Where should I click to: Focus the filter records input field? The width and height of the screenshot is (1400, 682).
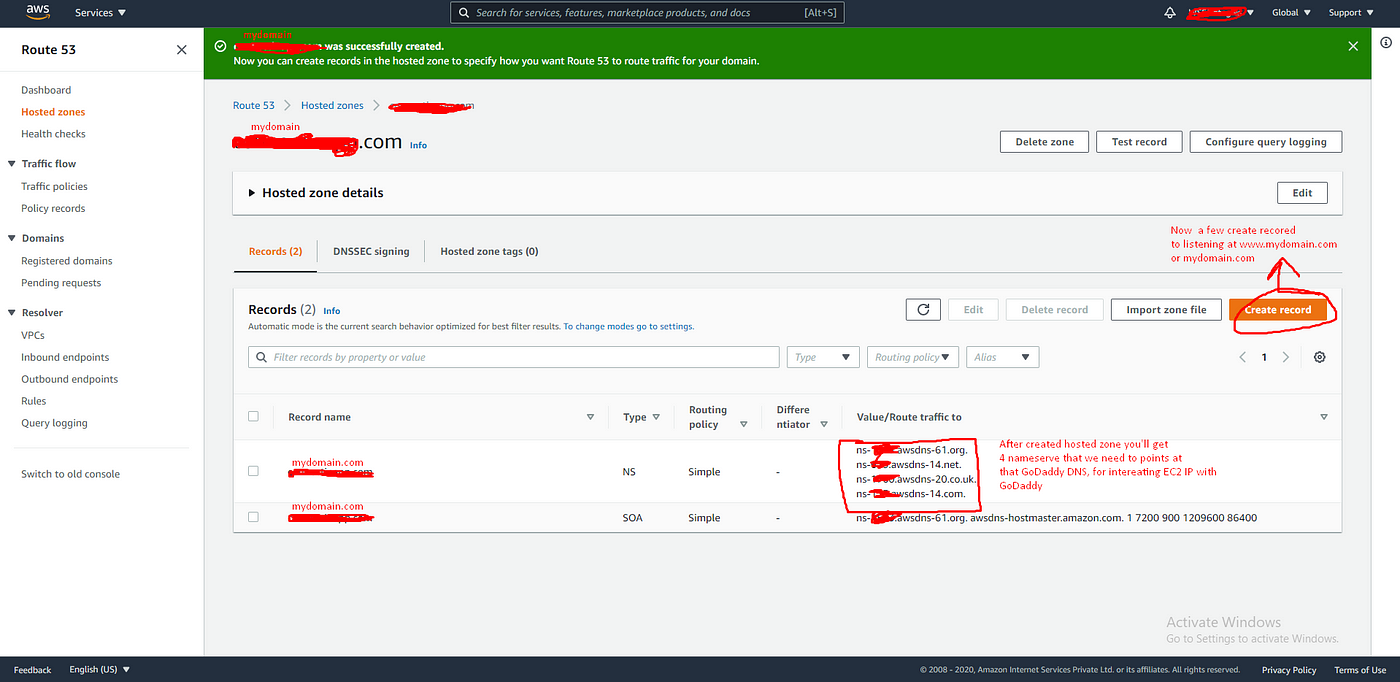514,357
